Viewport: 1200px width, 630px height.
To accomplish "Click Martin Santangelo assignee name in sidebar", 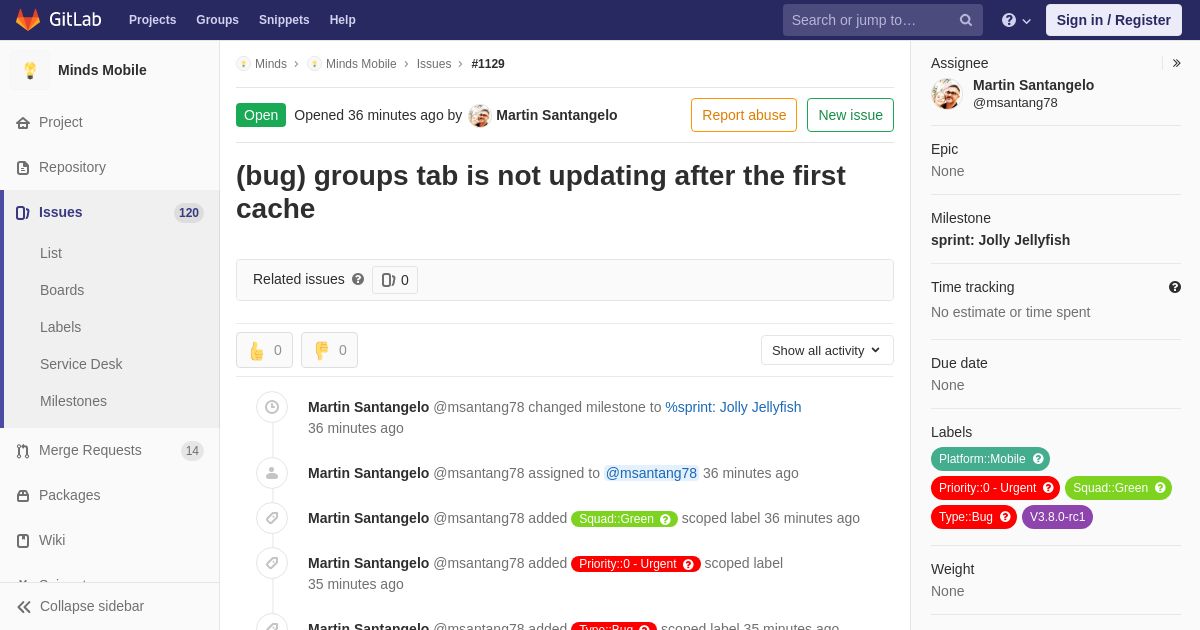I will [1033, 85].
